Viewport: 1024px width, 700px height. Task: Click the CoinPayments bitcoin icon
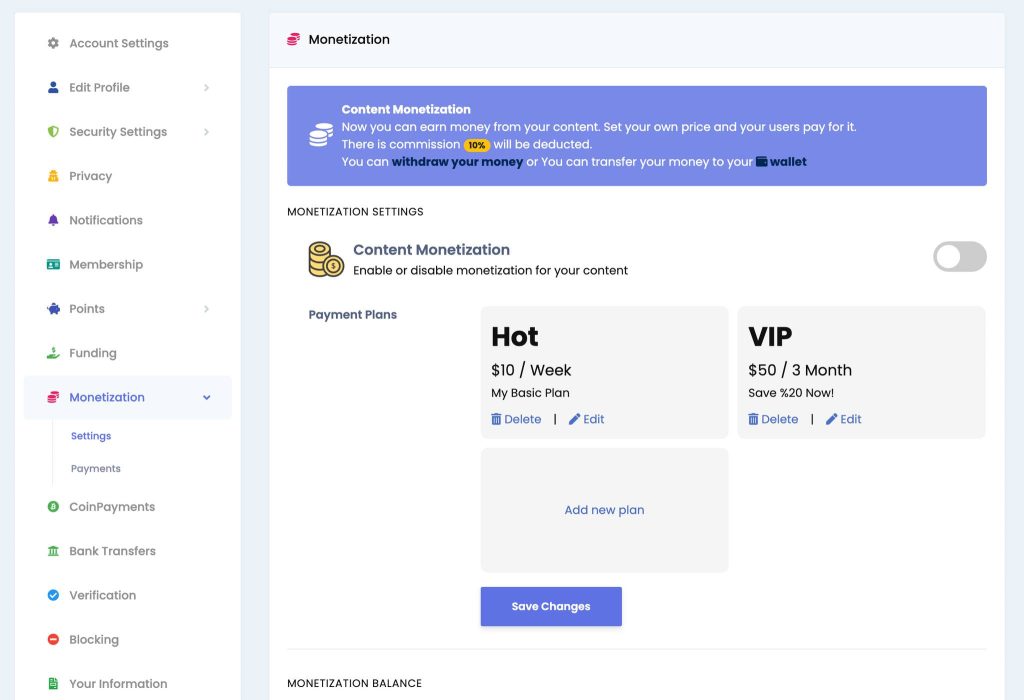(53, 507)
